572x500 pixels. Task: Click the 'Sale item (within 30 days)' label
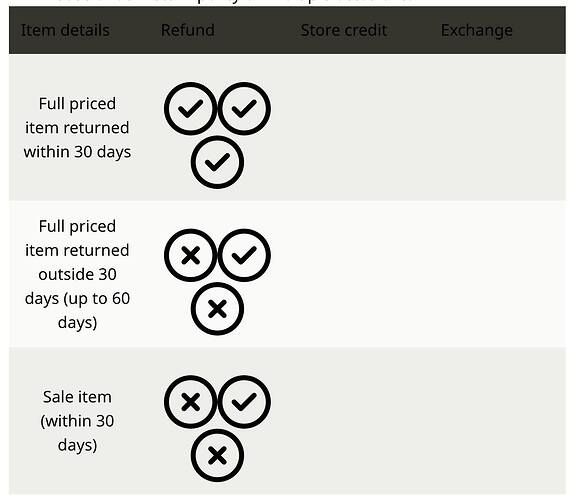point(77,421)
